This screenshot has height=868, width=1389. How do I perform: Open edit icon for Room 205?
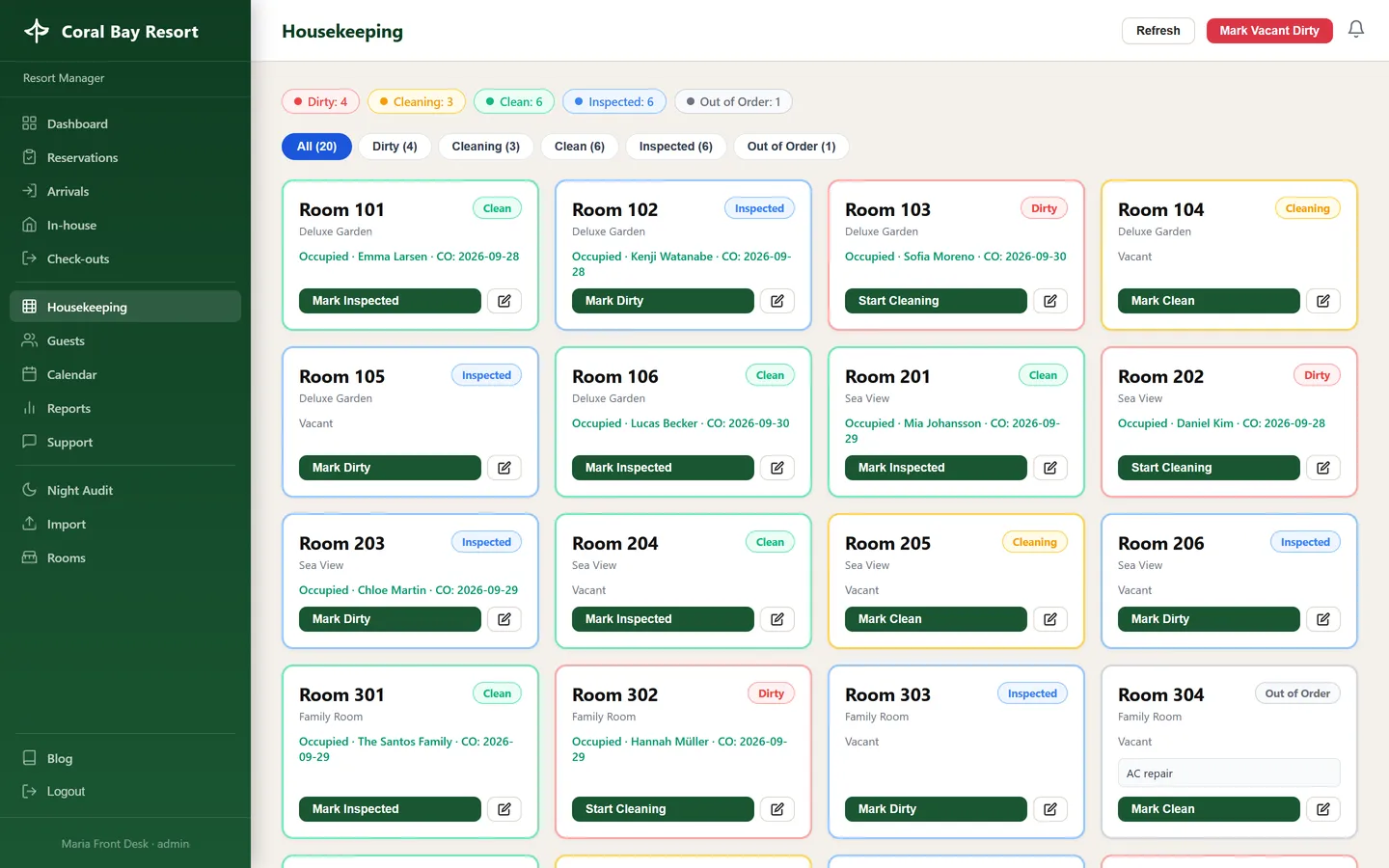click(x=1050, y=619)
